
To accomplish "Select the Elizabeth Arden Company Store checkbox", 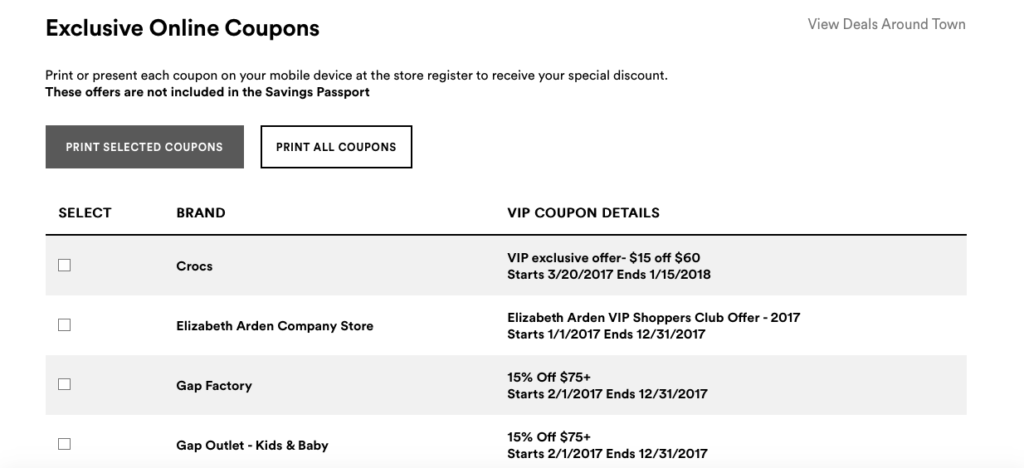I will click(x=64, y=325).
